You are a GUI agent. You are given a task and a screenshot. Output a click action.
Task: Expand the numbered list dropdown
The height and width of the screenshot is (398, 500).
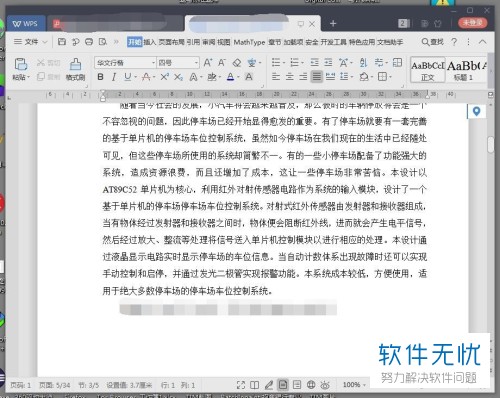point(302,63)
